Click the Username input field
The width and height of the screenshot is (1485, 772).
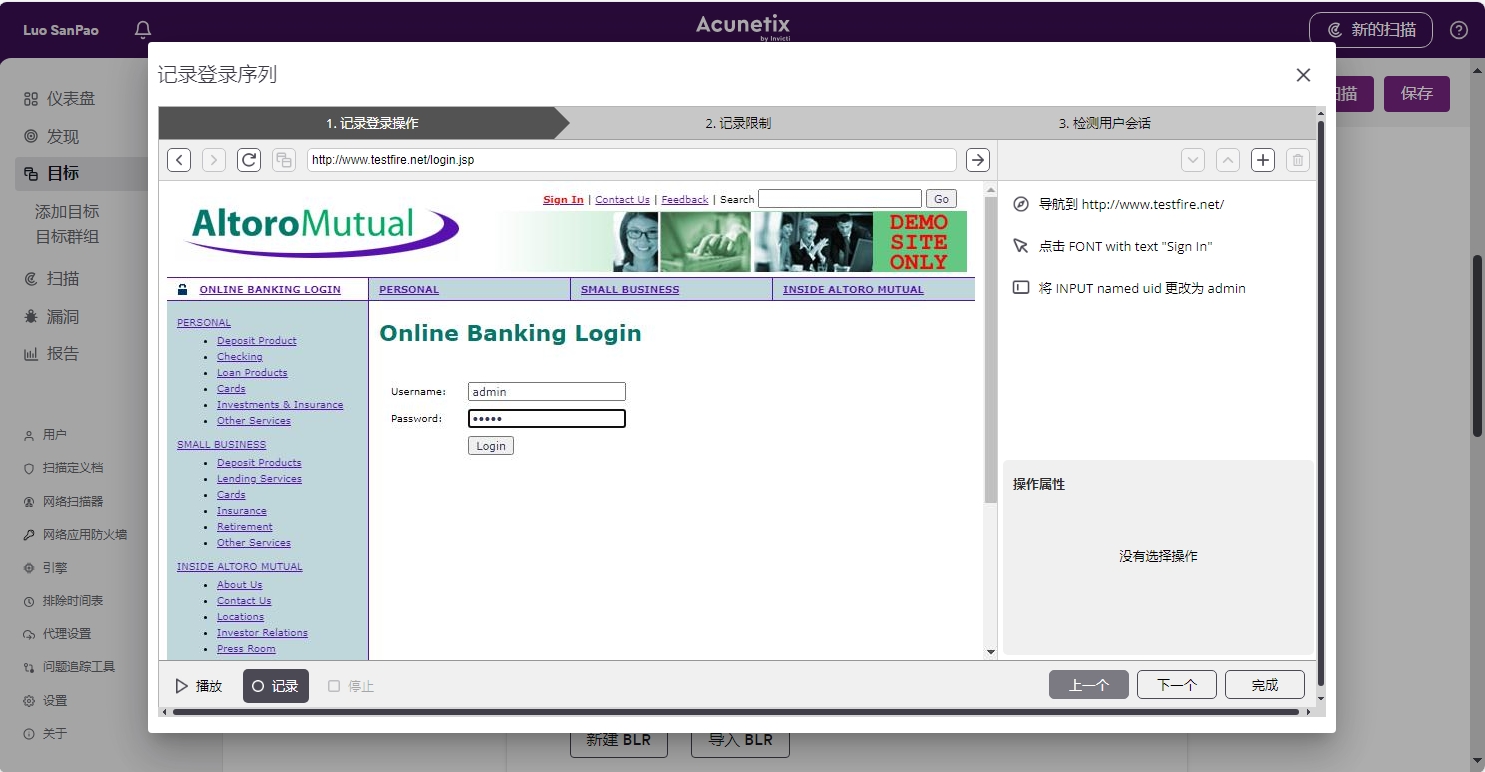[547, 392]
